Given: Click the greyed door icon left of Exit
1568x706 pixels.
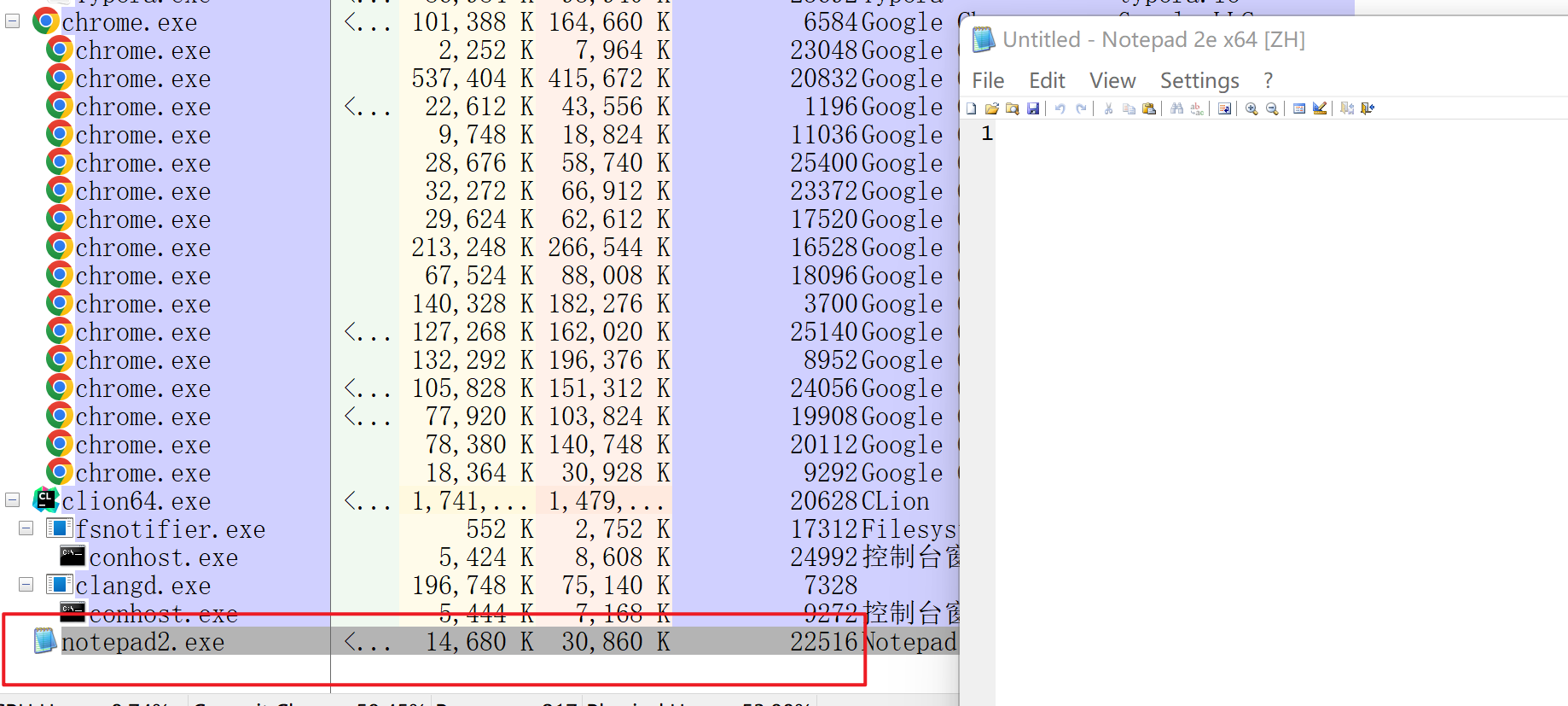Looking at the screenshot, I should (x=1347, y=108).
